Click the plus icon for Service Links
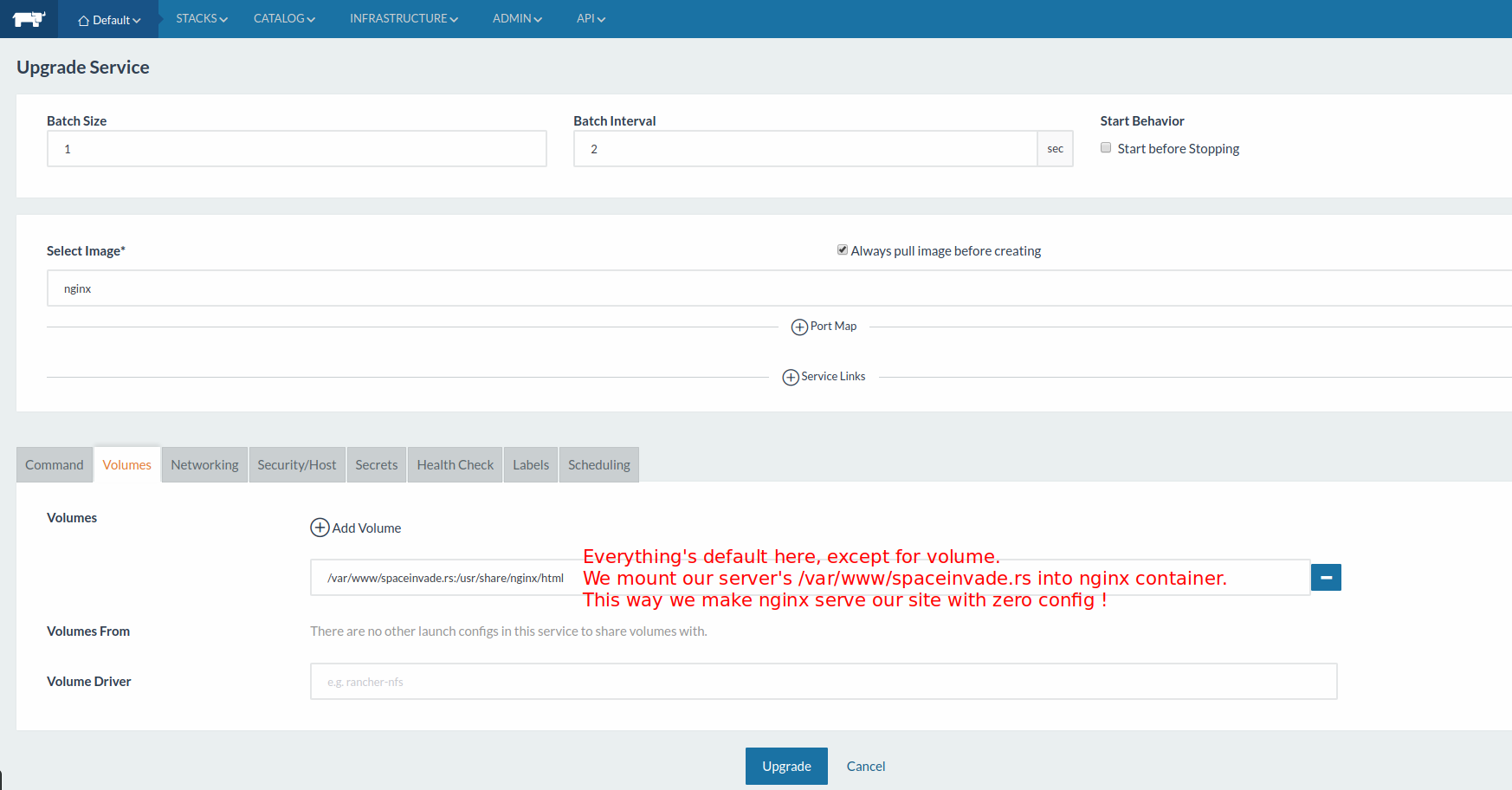This screenshot has height=790, width=1512. tap(791, 377)
